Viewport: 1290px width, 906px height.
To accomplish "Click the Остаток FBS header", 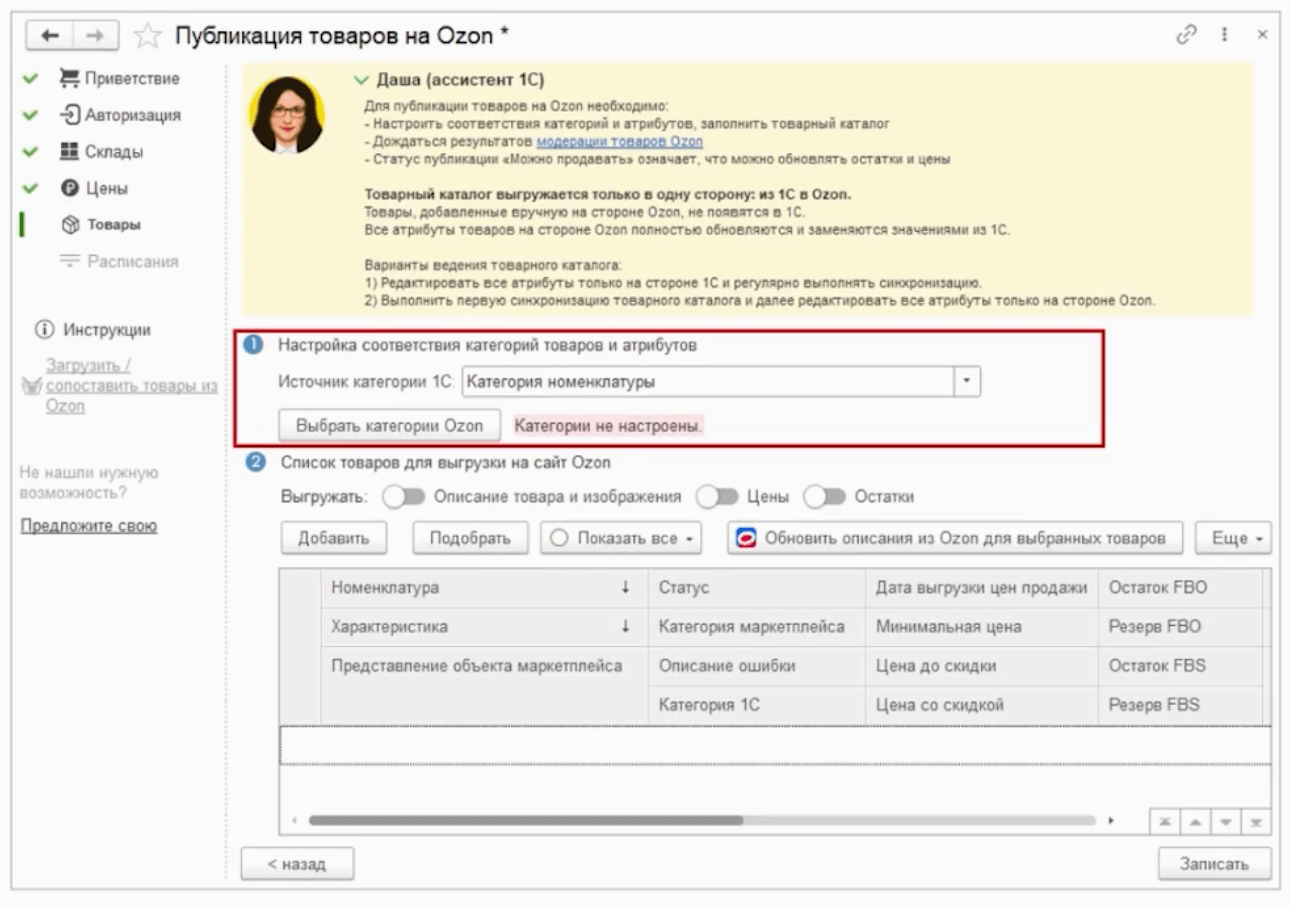I will point(1180,666).
